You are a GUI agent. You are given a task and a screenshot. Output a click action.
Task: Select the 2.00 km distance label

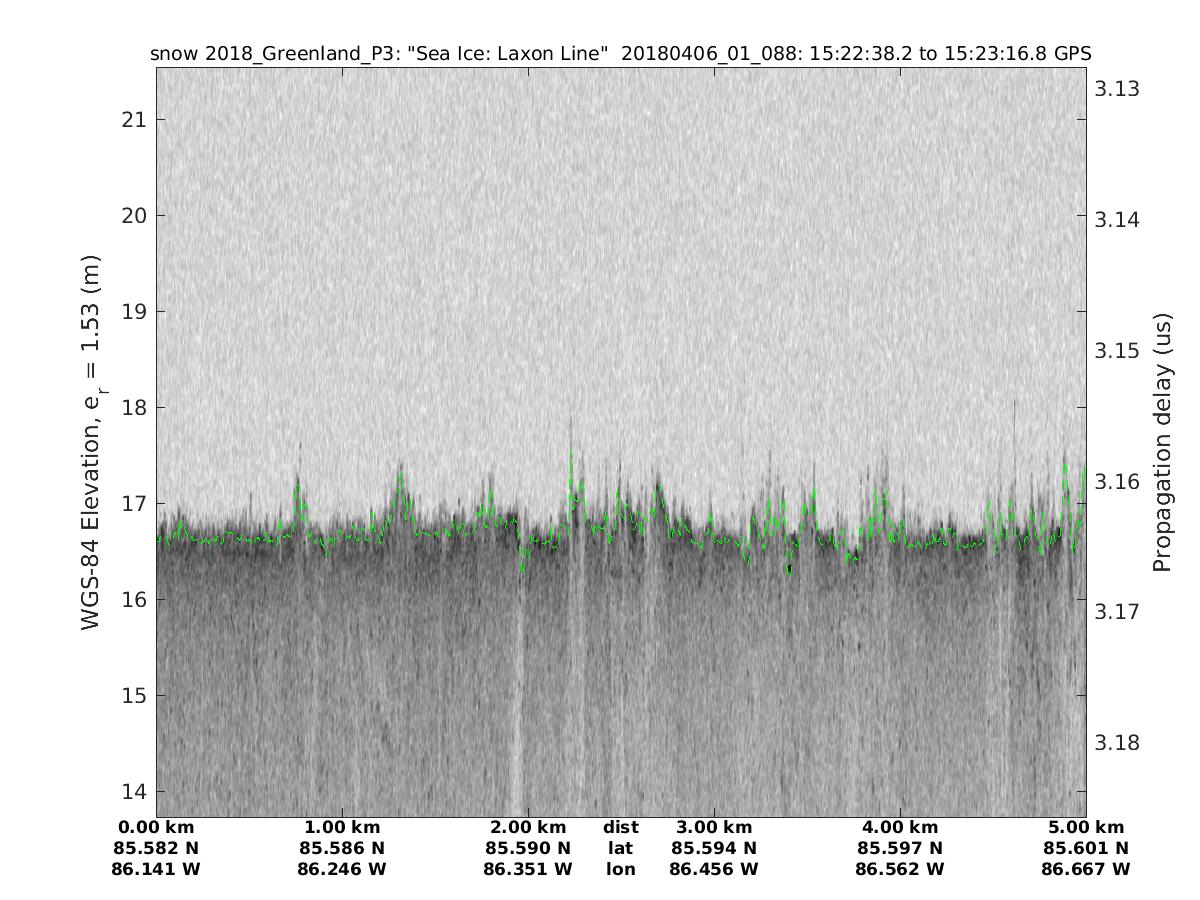click(528, 828)
